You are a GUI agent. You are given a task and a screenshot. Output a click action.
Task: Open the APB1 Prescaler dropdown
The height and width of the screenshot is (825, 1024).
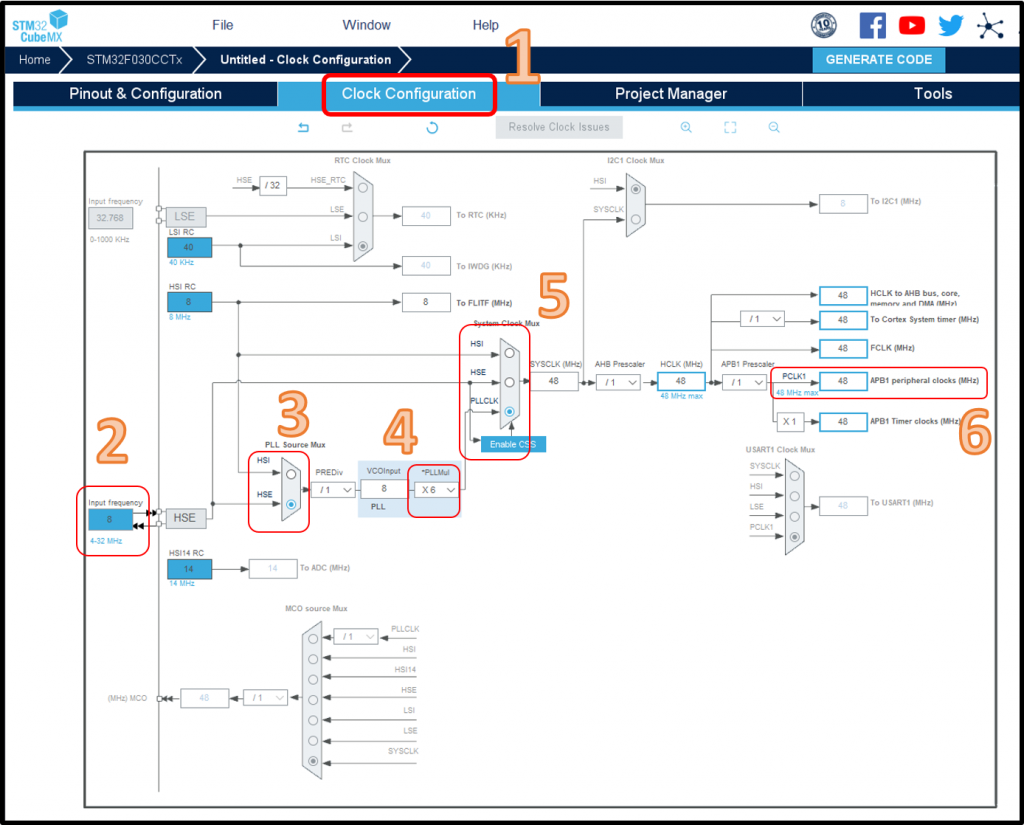(744, 382)
